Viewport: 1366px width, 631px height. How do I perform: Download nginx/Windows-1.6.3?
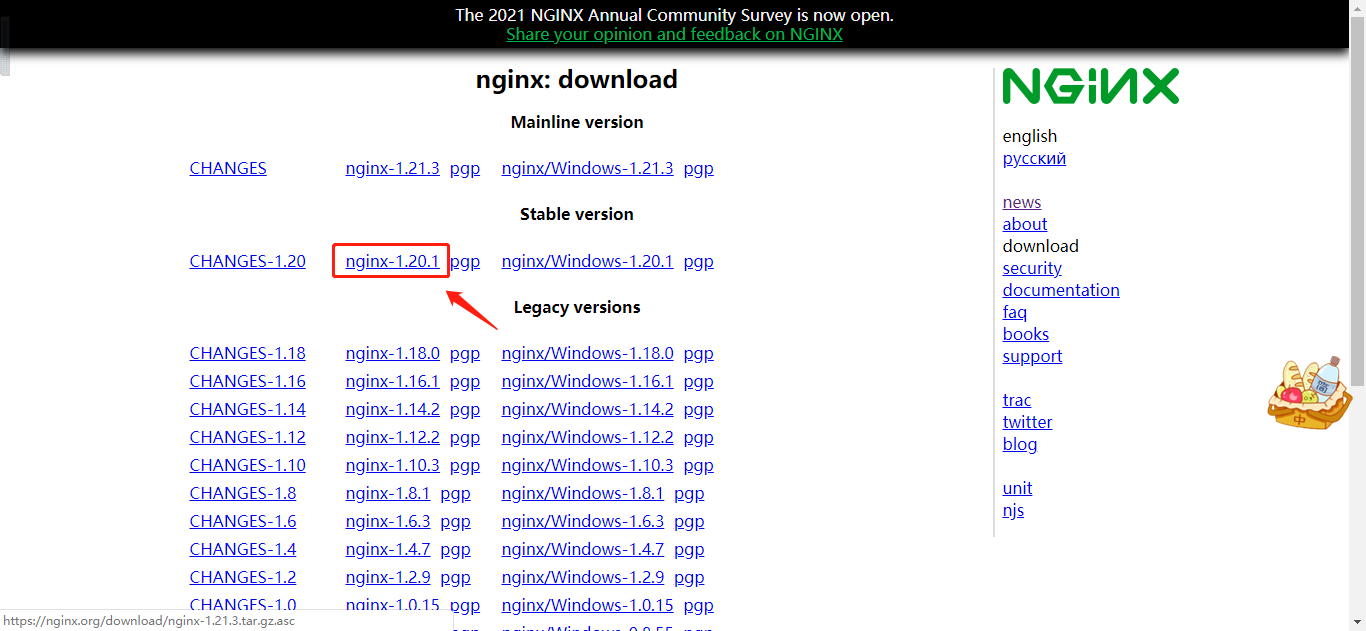pyautogui.click(x=583, y=521)
